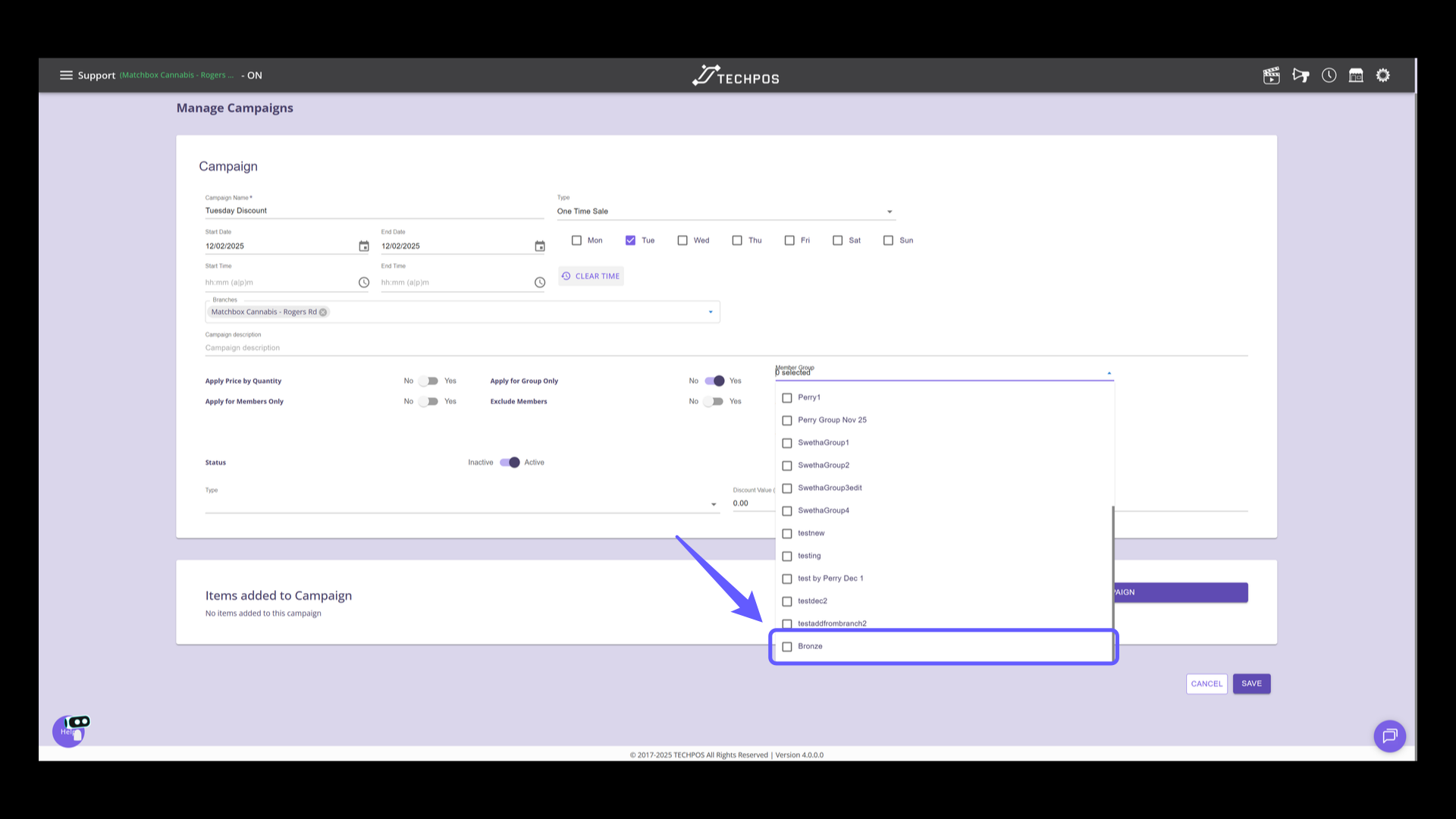Screen dimensions: 1456x819
Task: Click the video clapperboard icon
Action: [1272, 75]
